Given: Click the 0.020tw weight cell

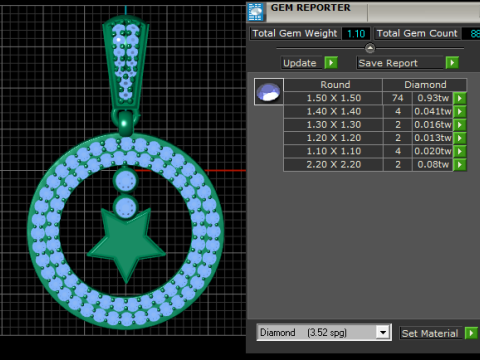Looking at the screenshot, I should 433,151.
